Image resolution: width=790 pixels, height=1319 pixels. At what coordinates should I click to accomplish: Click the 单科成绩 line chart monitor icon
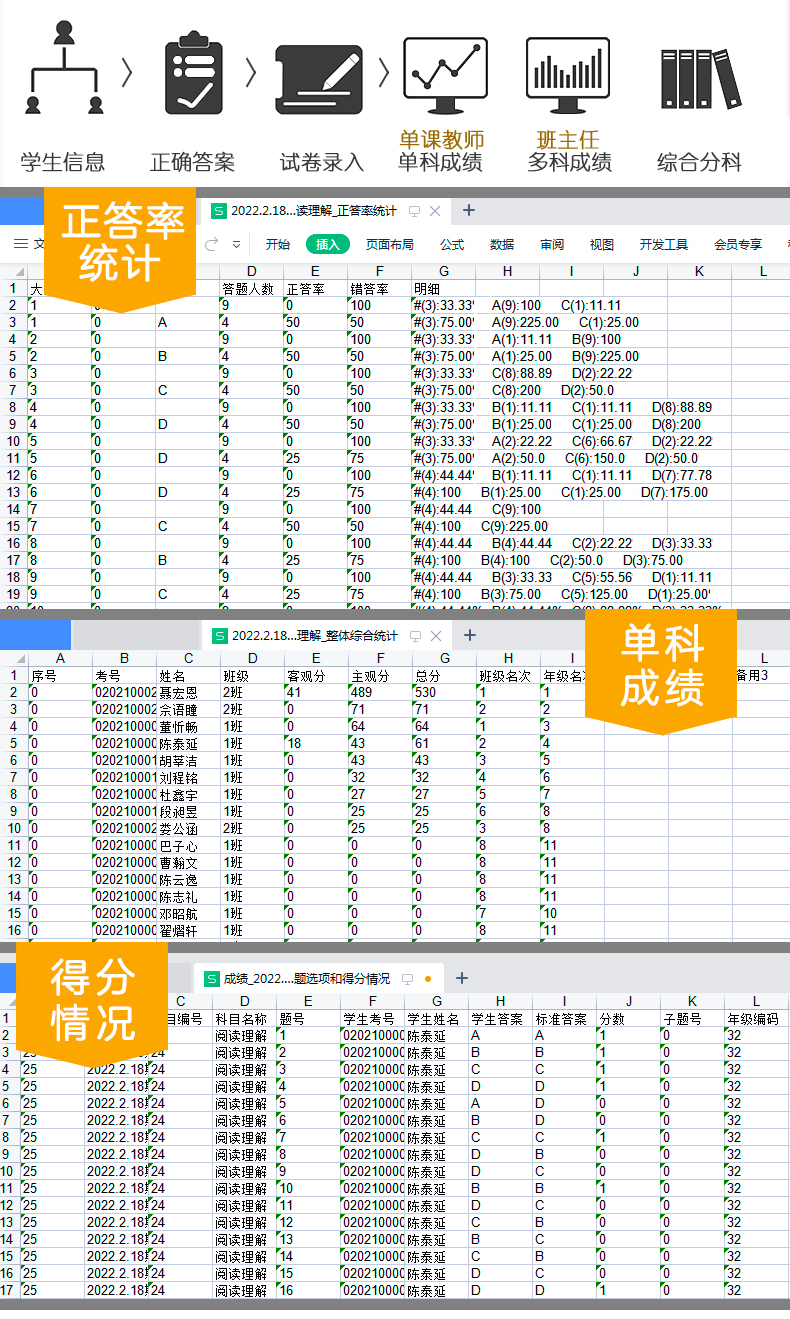coord(445,74)
